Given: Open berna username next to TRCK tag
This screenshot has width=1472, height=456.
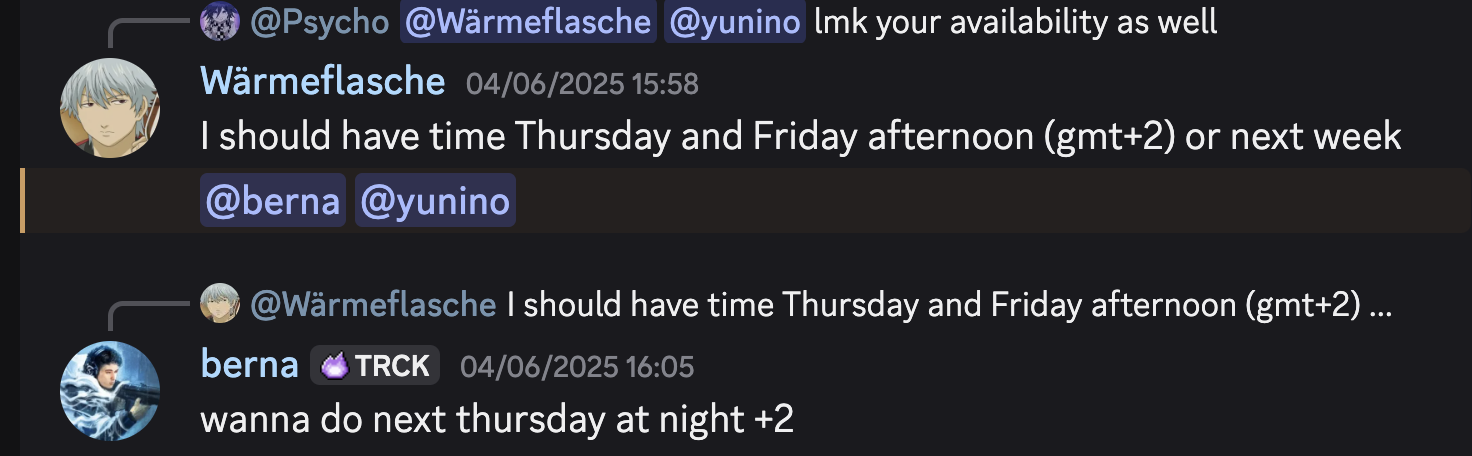Looking at the screenshot, I should [x=250, y=366].
